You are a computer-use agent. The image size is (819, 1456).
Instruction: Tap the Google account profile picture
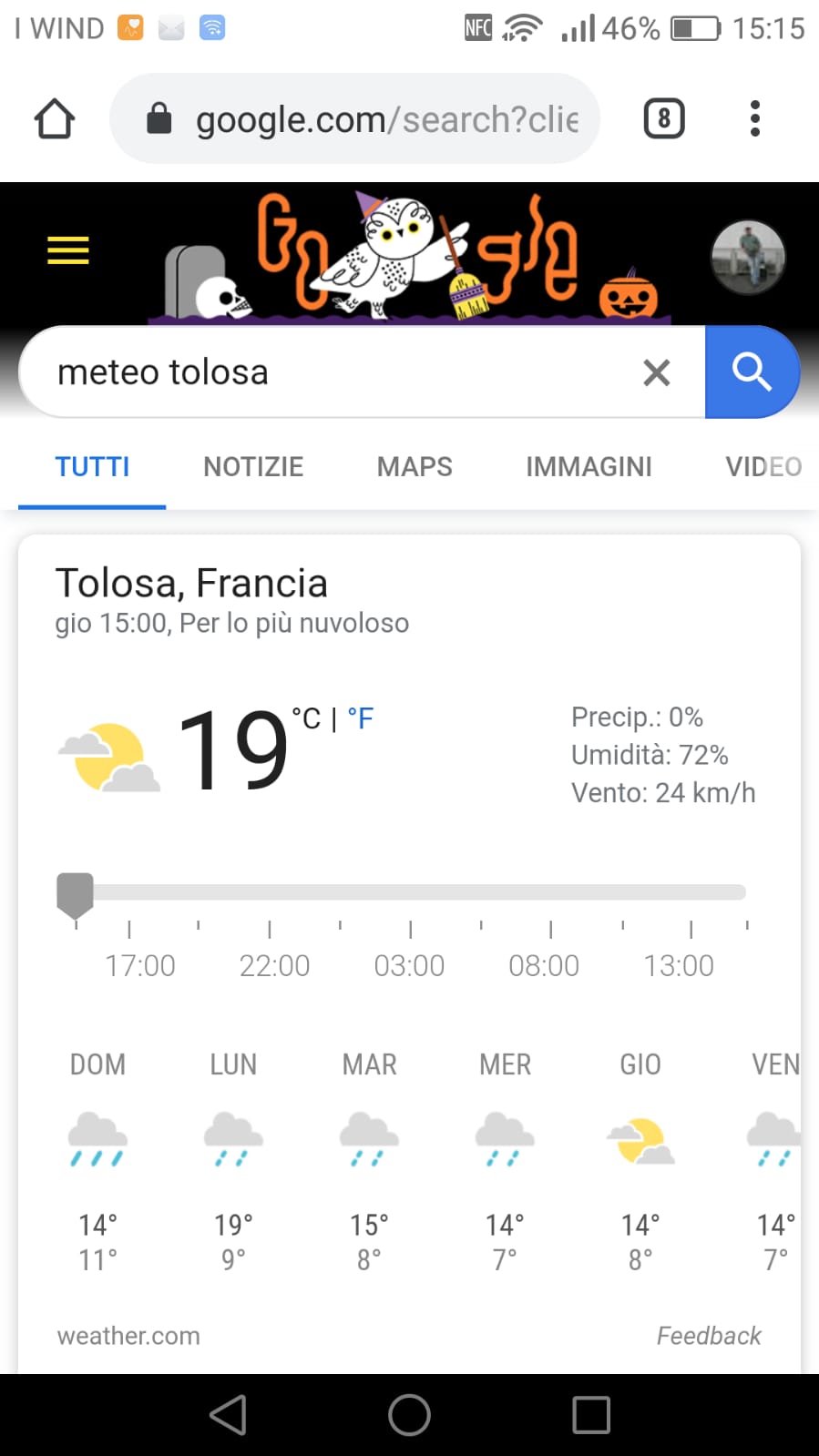[x=747, y=258]
